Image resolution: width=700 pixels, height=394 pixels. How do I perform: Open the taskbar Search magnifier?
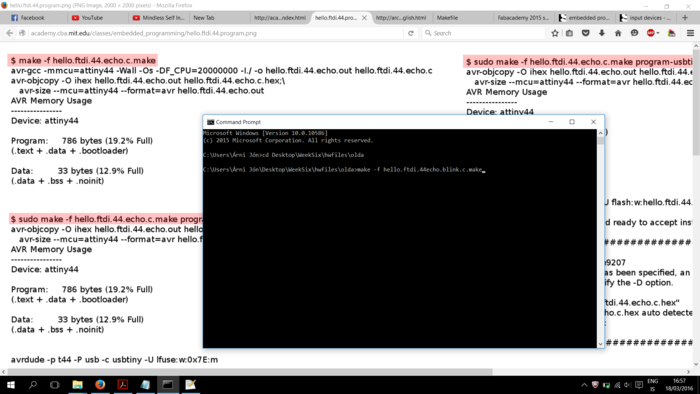(33, 385)
